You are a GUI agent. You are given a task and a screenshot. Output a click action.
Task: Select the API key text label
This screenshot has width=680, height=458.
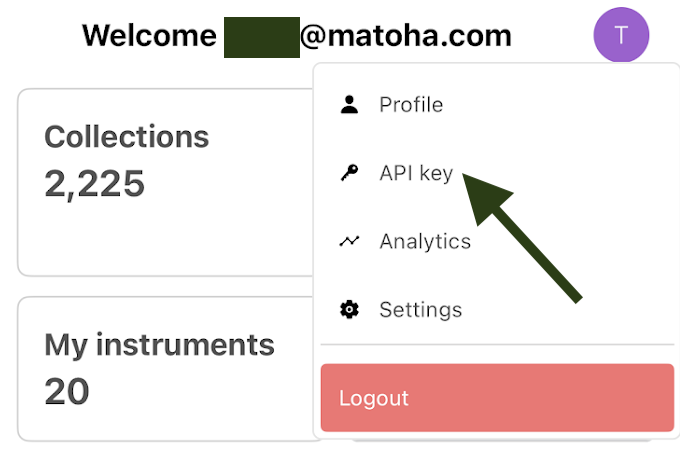pos(416,173)
